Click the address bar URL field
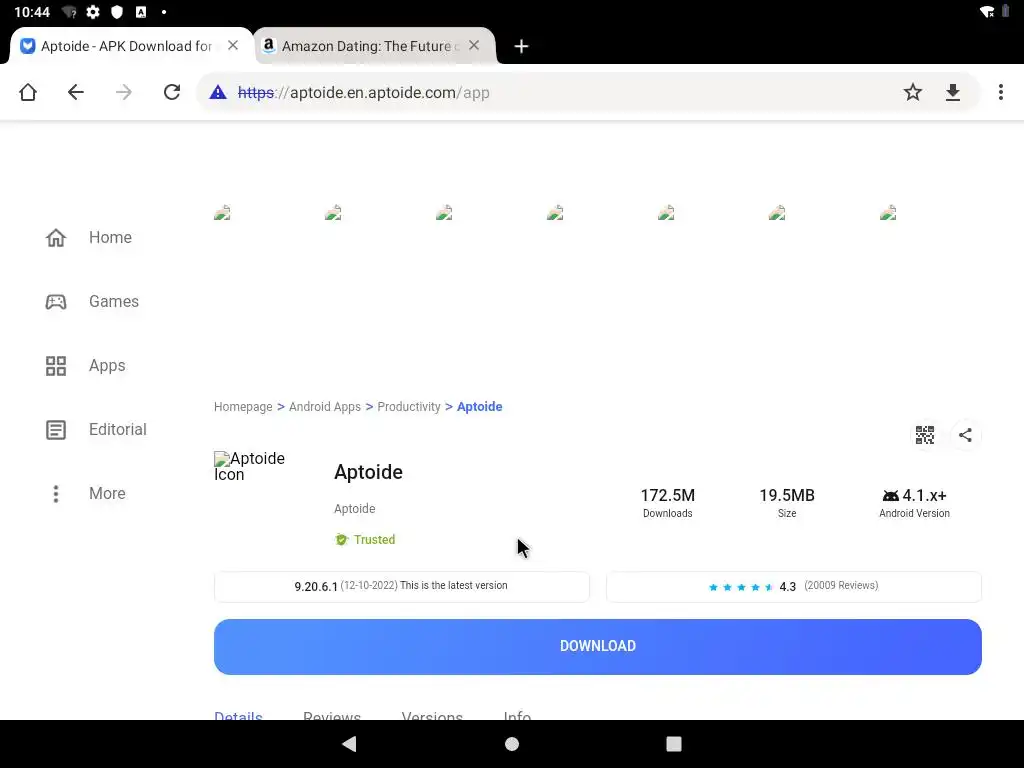 [555, 93]
